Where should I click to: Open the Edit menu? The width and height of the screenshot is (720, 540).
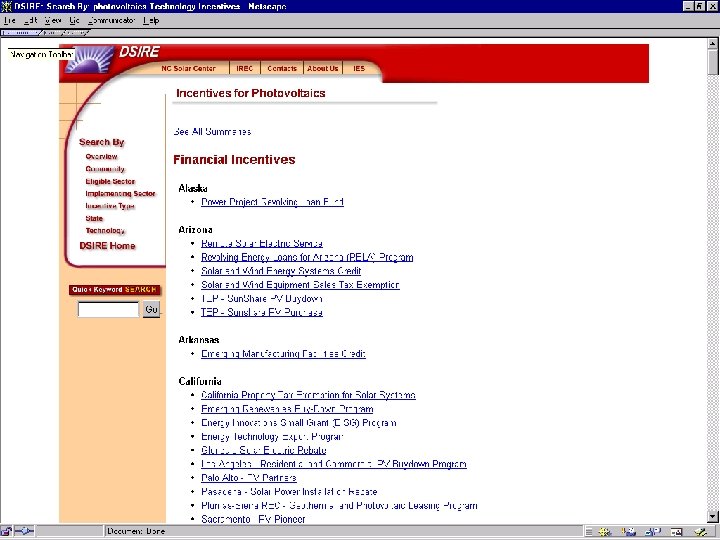[x=30, y=20]
